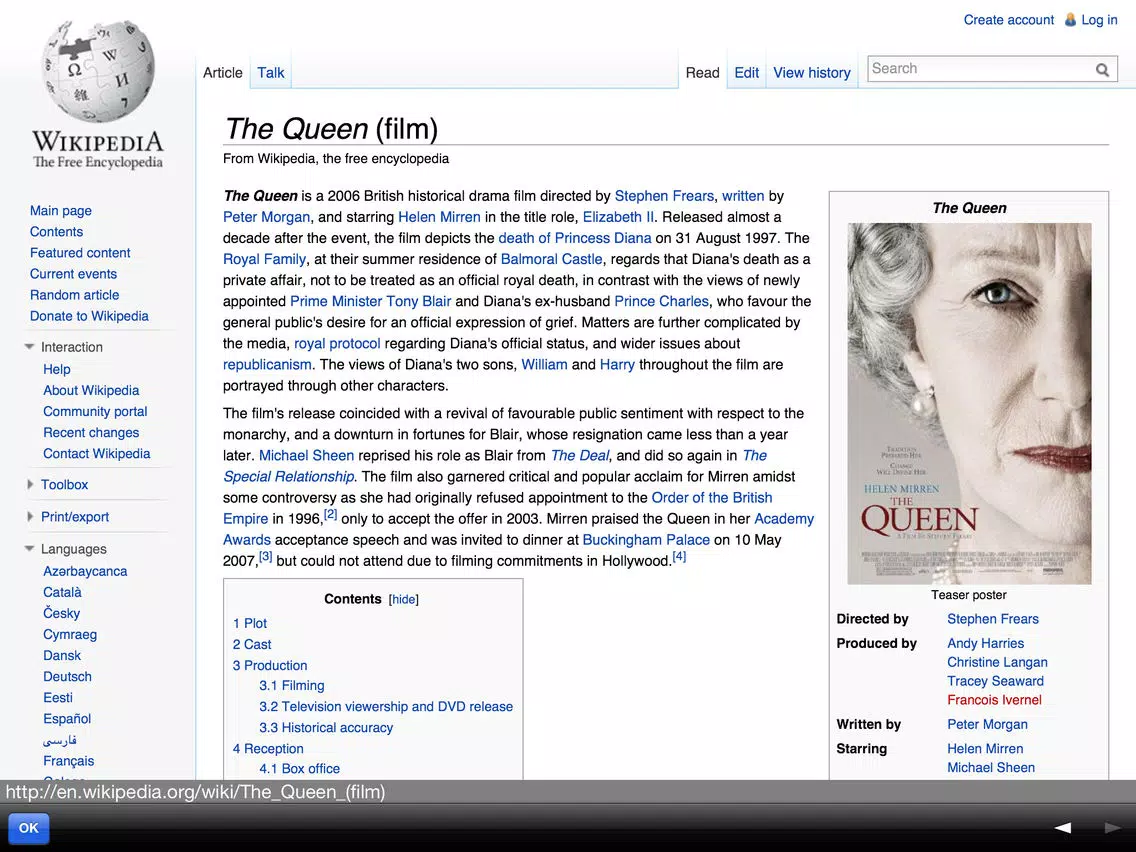Click the Log in user icon
1136x852 pixels.
click(x=1070, y=20)
